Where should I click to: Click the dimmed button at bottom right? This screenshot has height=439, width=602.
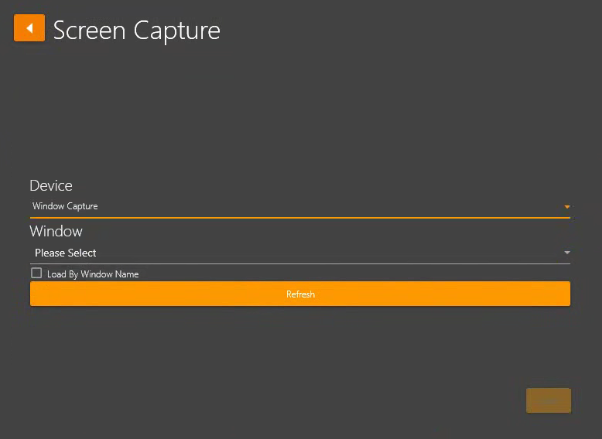pyautogui.click(x=548, y=400)
